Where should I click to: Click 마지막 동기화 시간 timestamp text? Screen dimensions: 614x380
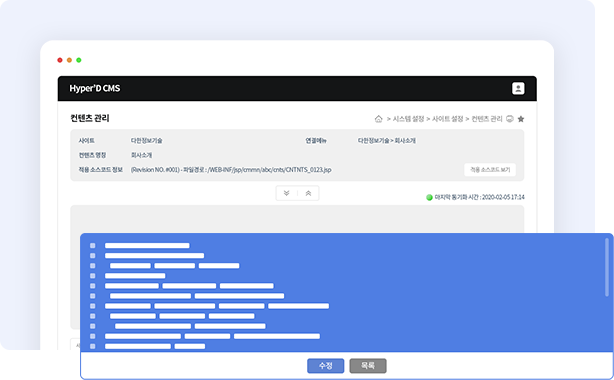point(479,197)
